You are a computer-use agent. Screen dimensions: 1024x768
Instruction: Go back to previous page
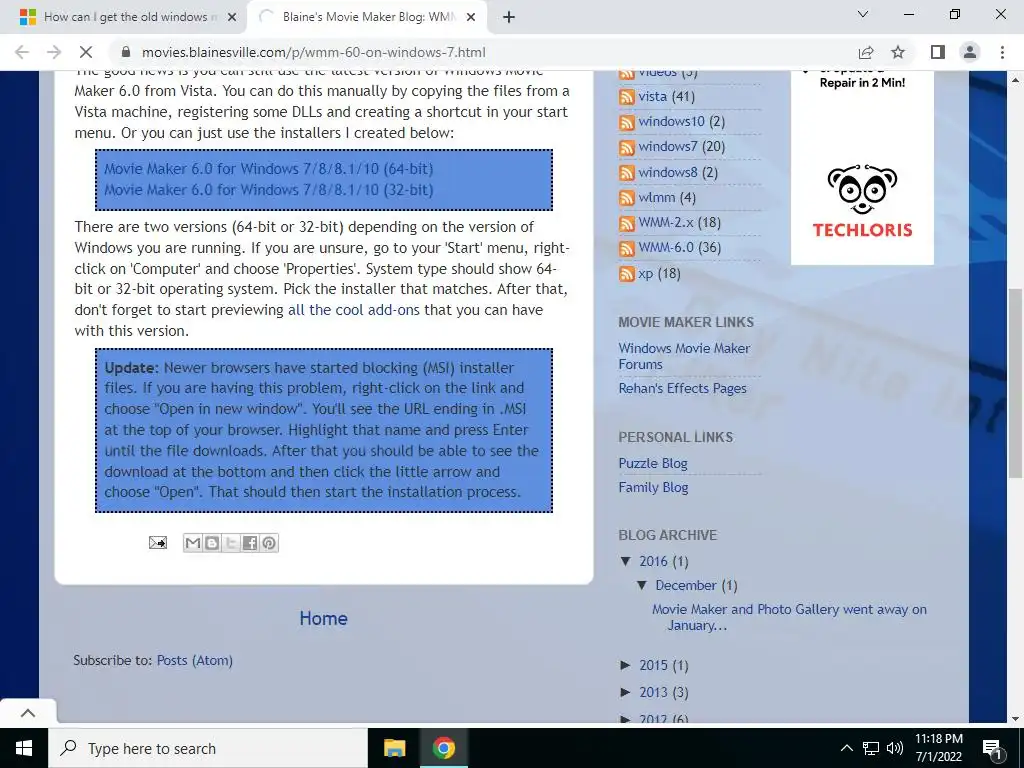[22, 52]
